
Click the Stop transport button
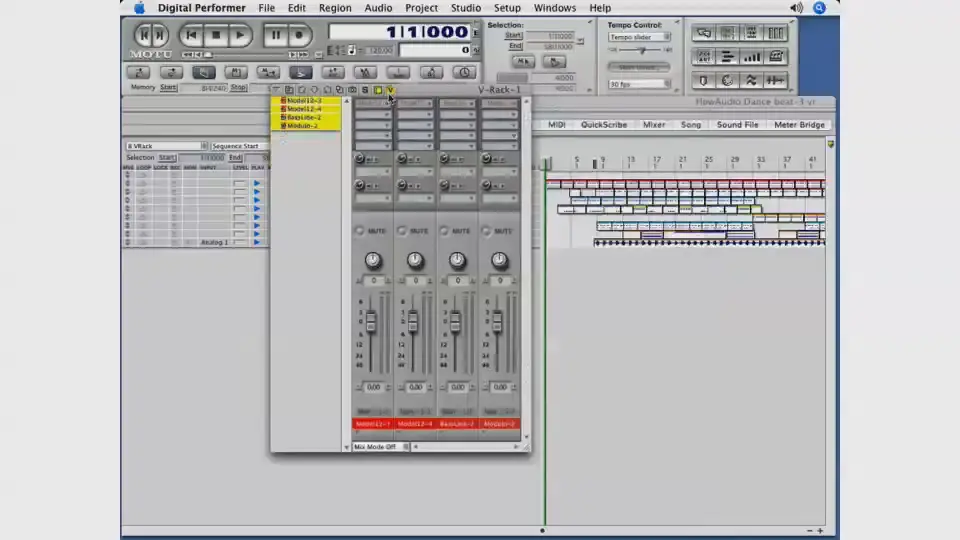216,36
